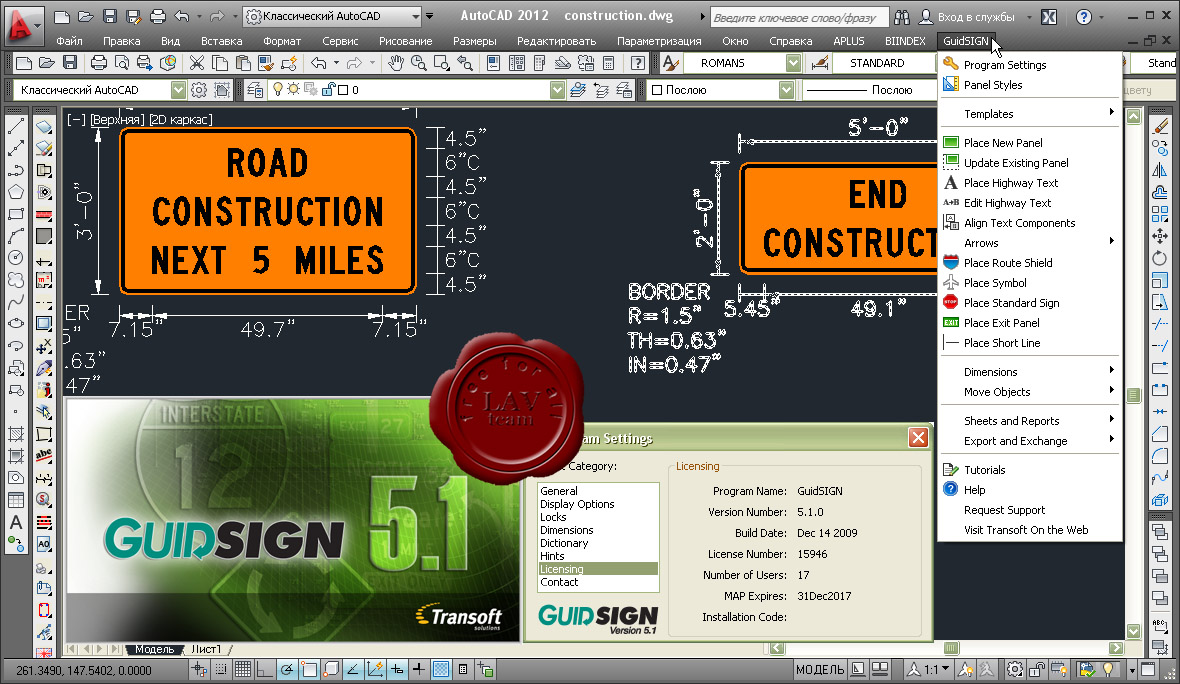
Task: Click Save As icon in quick access bar
Action: [133, 16]
